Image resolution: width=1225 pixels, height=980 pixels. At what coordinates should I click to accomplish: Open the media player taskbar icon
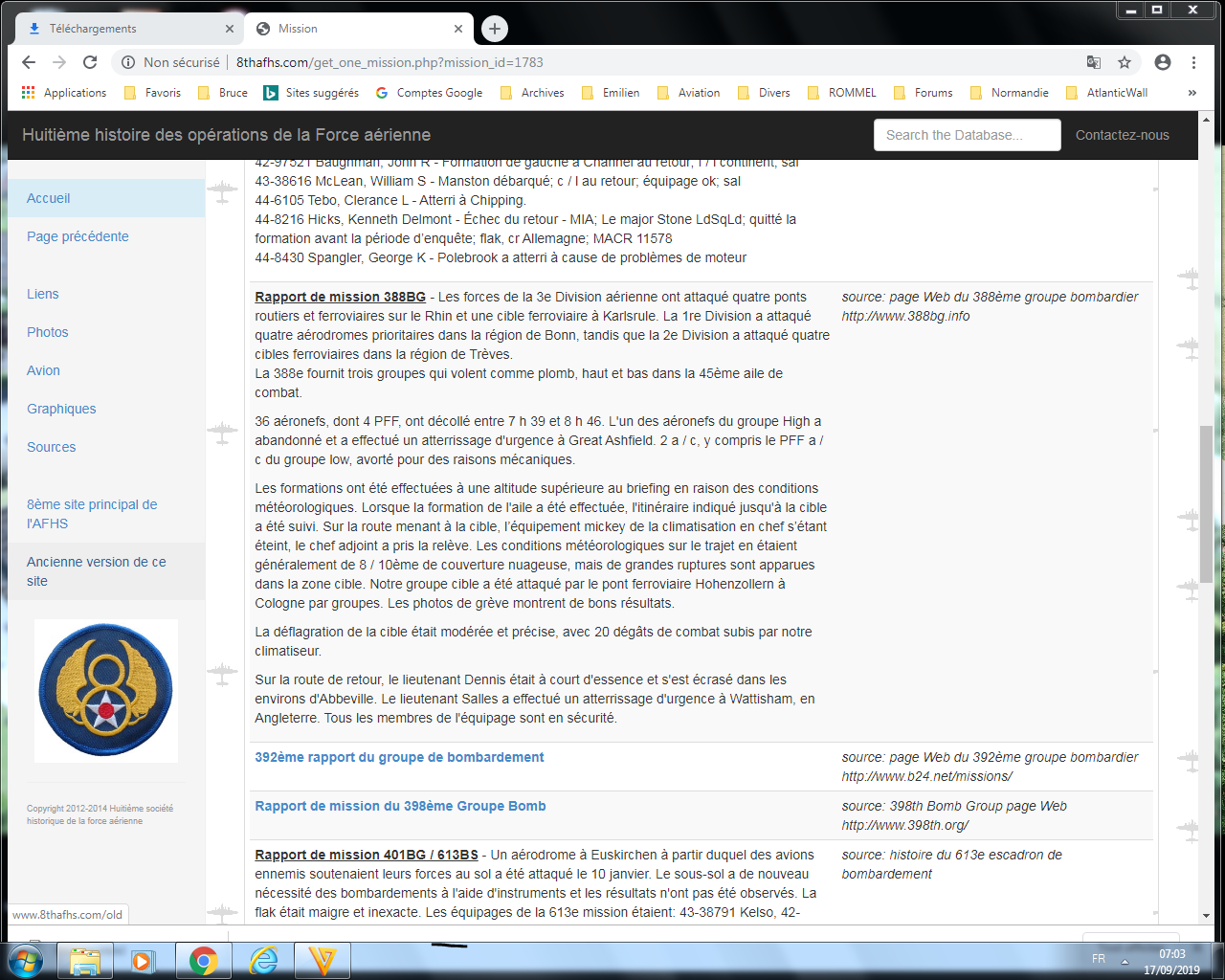tap(144, 960)
